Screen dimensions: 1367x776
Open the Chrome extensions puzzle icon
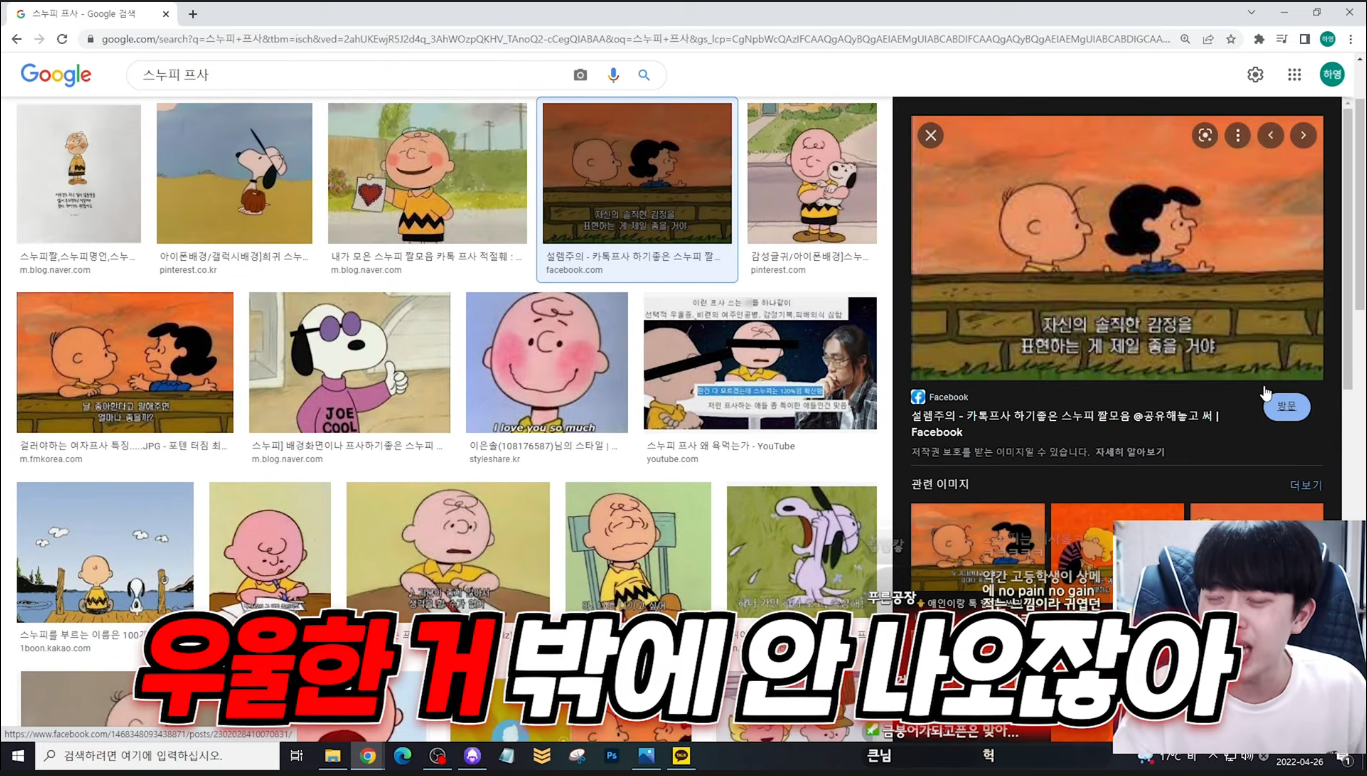tap(1259, 39)
